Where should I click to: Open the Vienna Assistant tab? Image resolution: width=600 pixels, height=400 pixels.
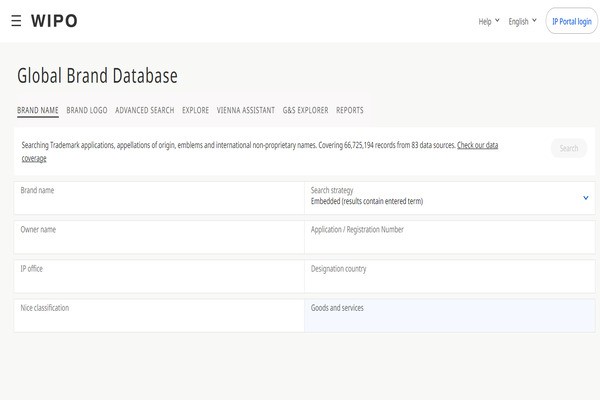[246, 110]
